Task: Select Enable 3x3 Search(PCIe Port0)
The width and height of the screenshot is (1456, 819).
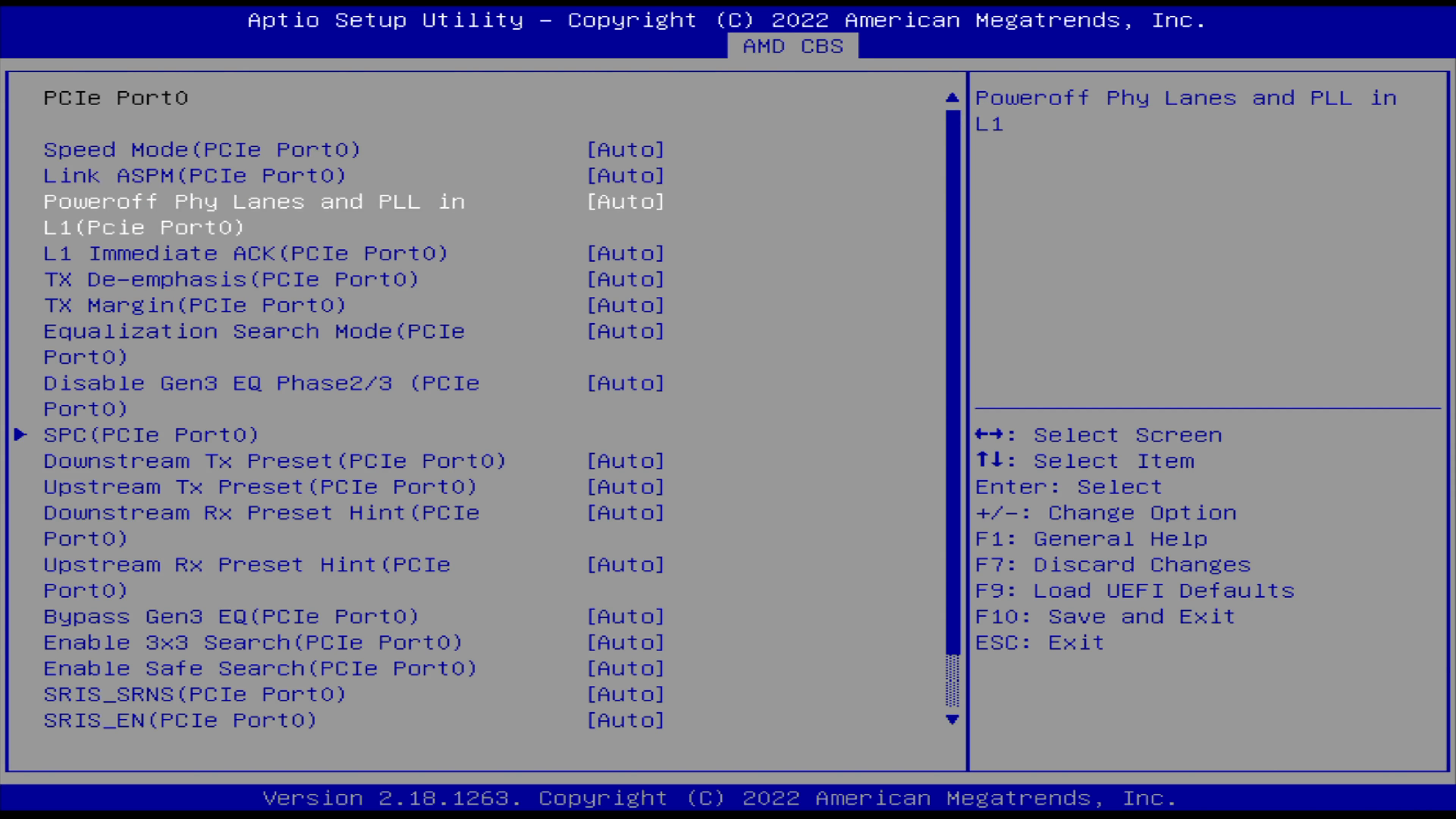Action: (253, 643)
